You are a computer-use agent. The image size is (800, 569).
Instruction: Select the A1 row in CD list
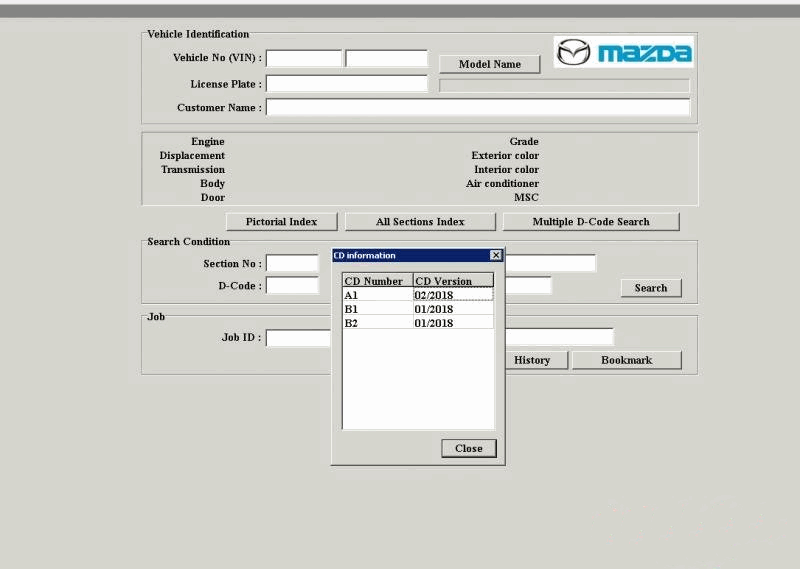(377, 295)
